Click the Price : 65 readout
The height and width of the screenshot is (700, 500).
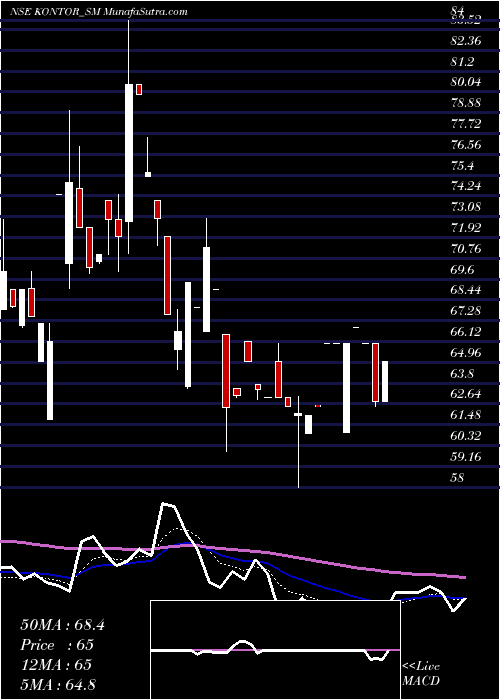click(x=57, y=645)
